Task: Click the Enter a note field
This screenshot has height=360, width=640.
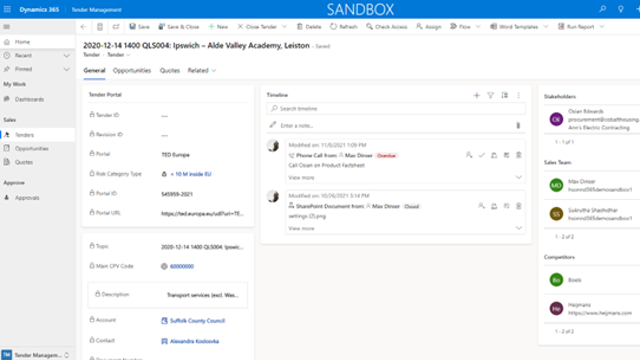Action: (x=392, y=126)
